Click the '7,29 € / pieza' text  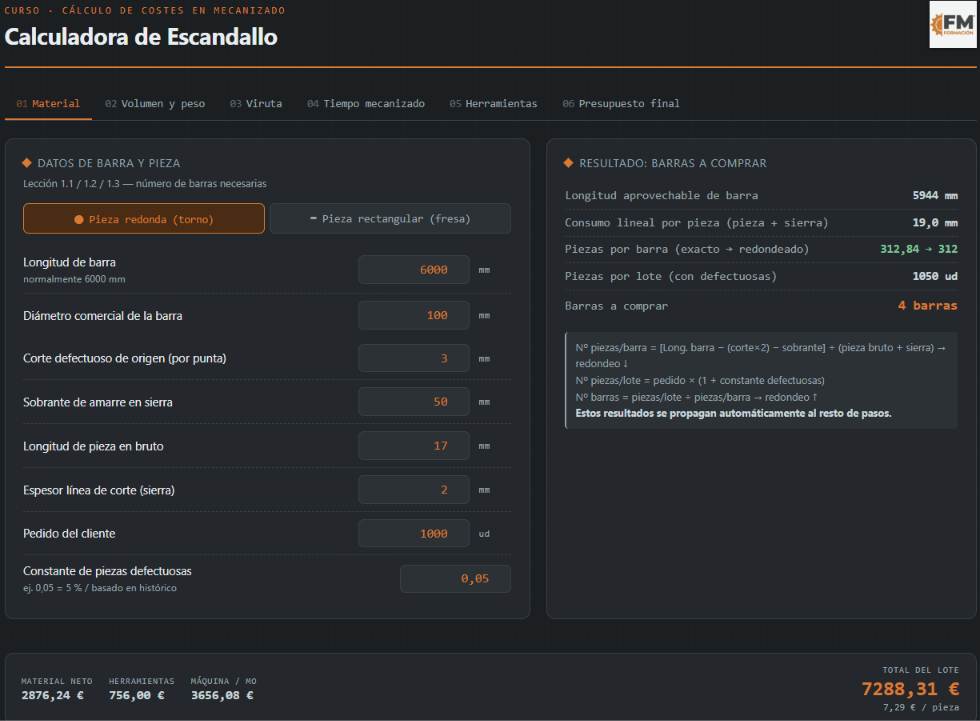pos(921,707)
